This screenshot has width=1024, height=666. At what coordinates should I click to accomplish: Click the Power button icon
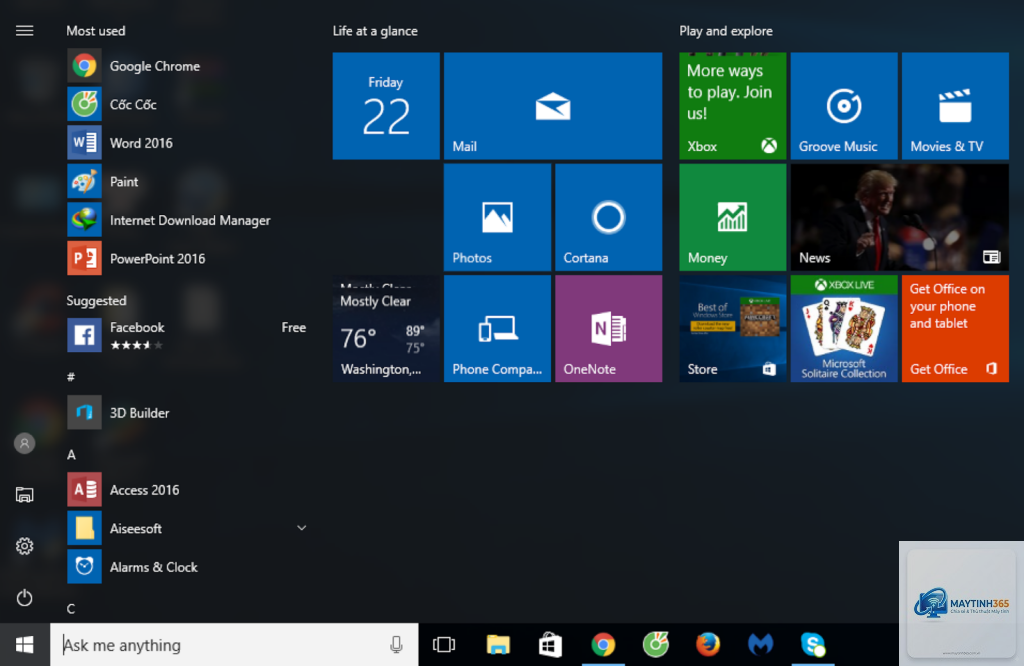pos(25,597)
